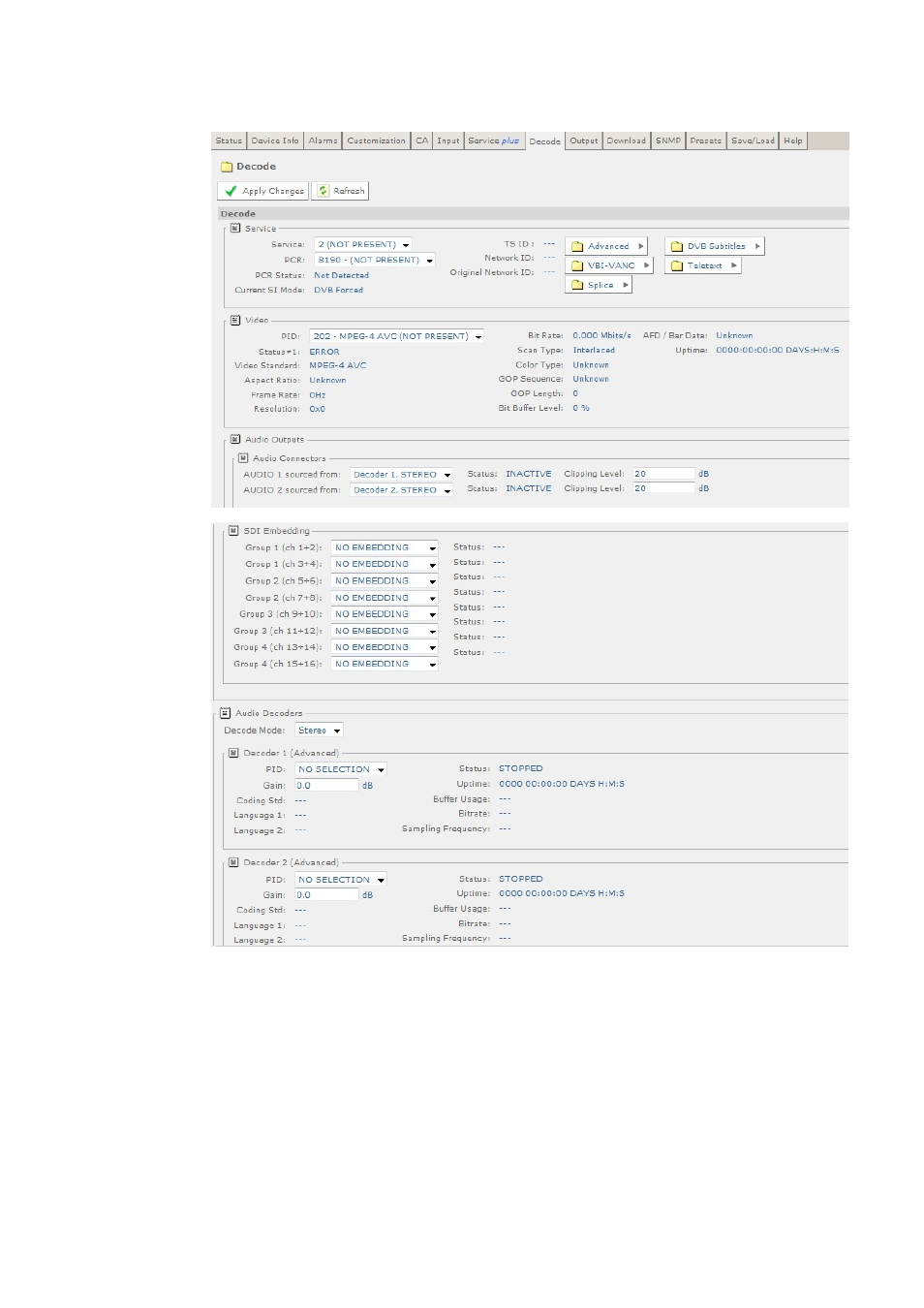Click the Refresh button
Viewport: 924px width, 1308px height.
tap(340, 191)
